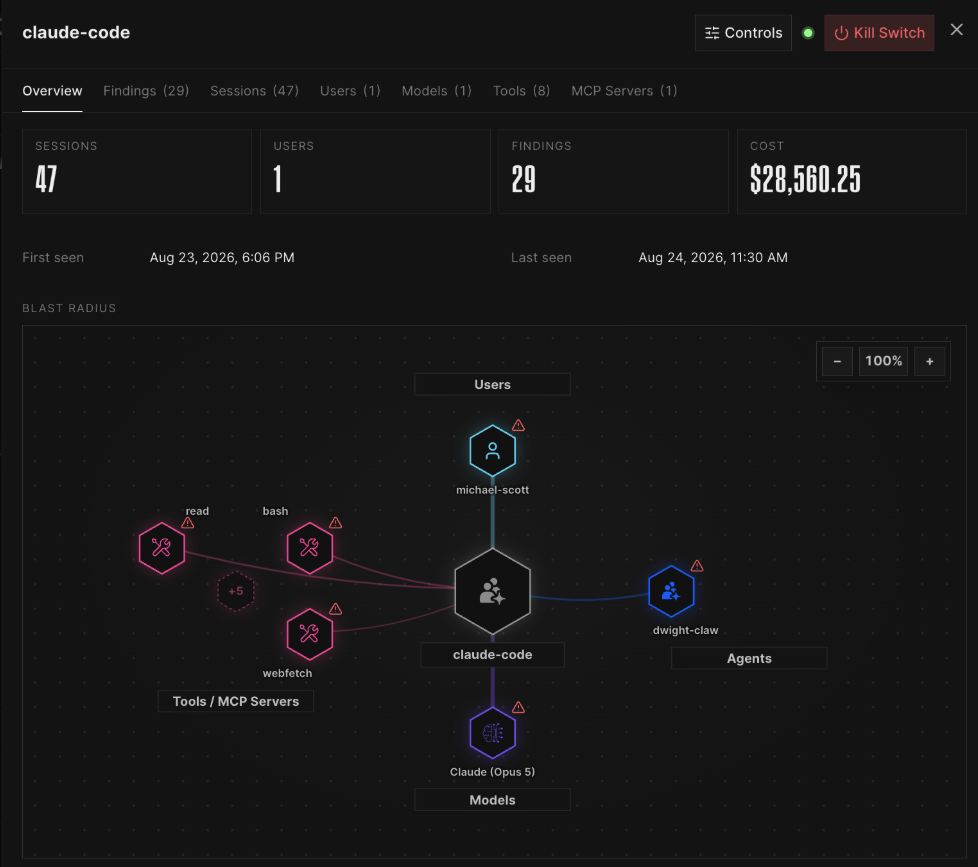The image size is (978, 867).
Task: Click the Sessions 47 stat card
Action: pyautogui.click(x=137, y=172)
